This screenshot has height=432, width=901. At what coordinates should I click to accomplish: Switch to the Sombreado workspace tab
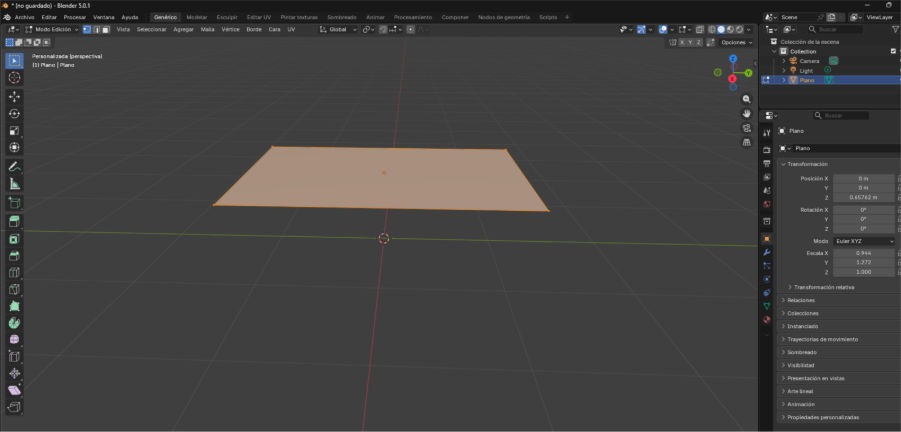click(x=342, y=17)
